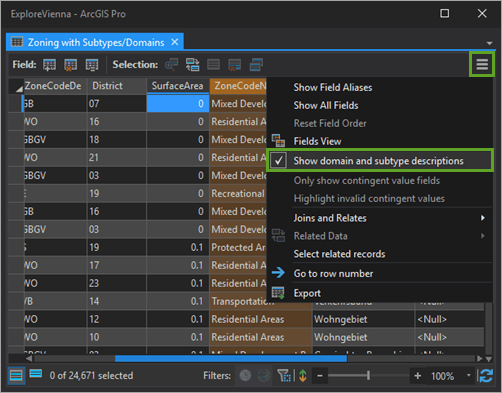Decrease table zoom with minus button
The height and width of the screenshot is (393, 502).
point(320,376)
